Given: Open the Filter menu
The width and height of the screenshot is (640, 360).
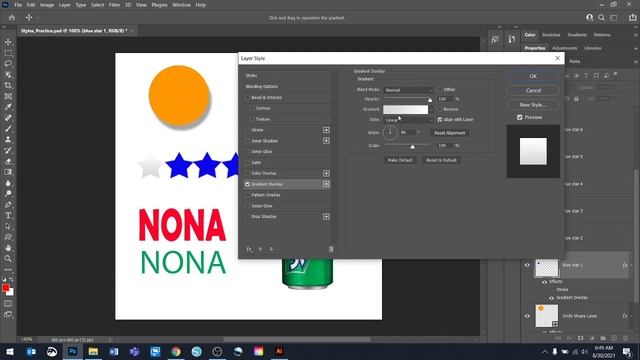Looking at the screenshot, I should 114,5.
